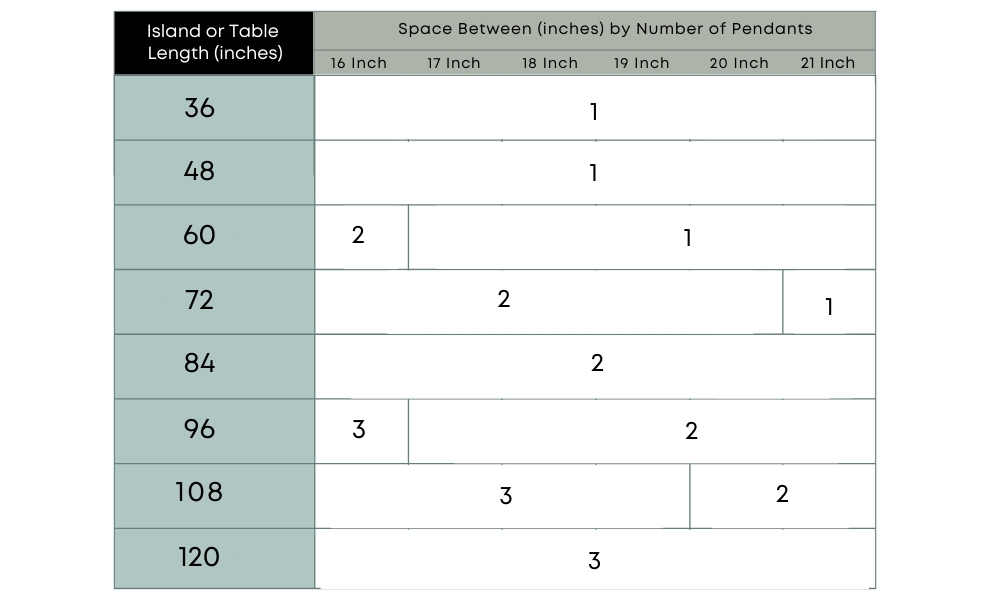Click the 48 length row label
Screen dimensions: 990x600
pyautogui.click(x=200, y=172)
